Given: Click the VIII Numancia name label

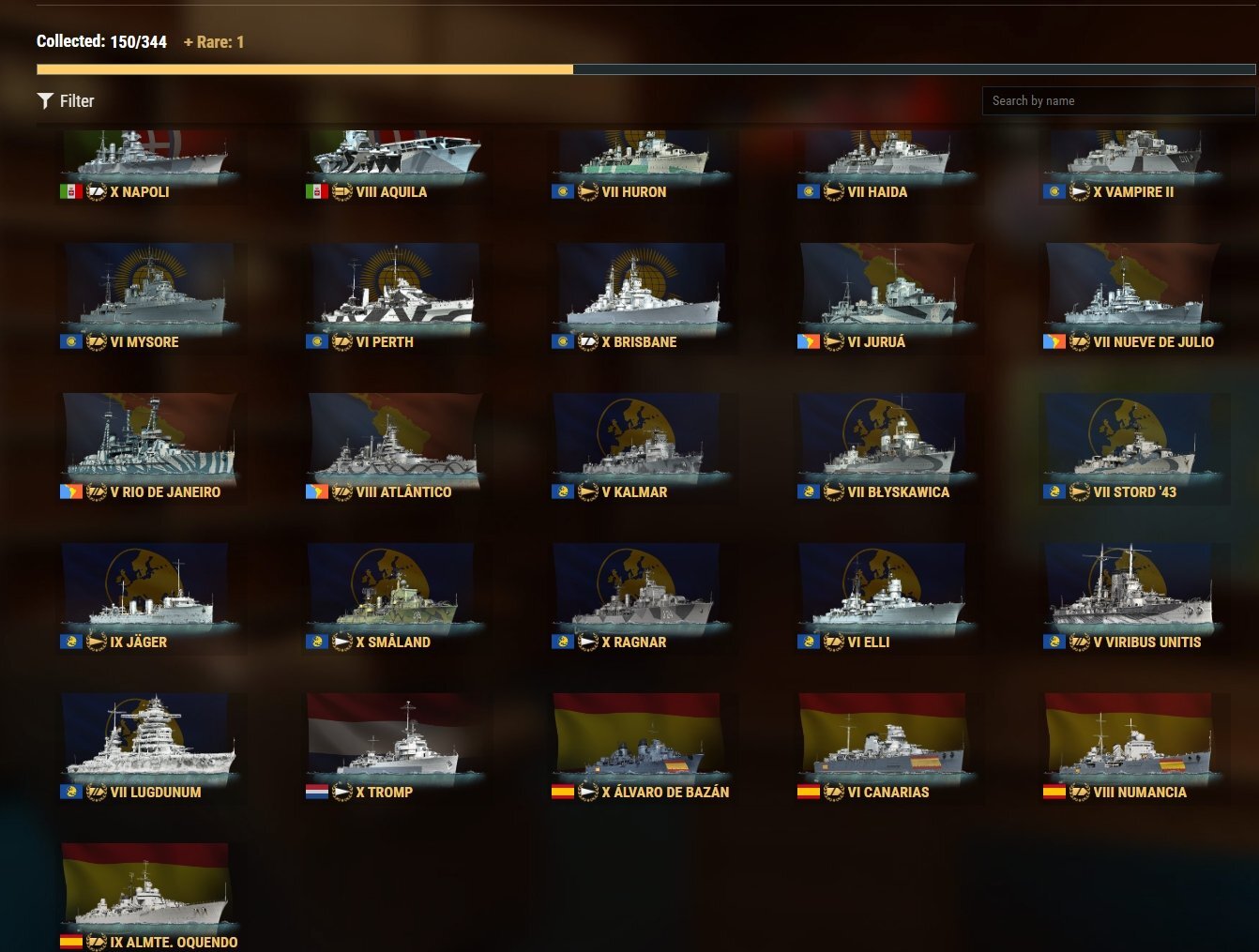Looking at the screenshot, I should click(x=1140, y=792).
